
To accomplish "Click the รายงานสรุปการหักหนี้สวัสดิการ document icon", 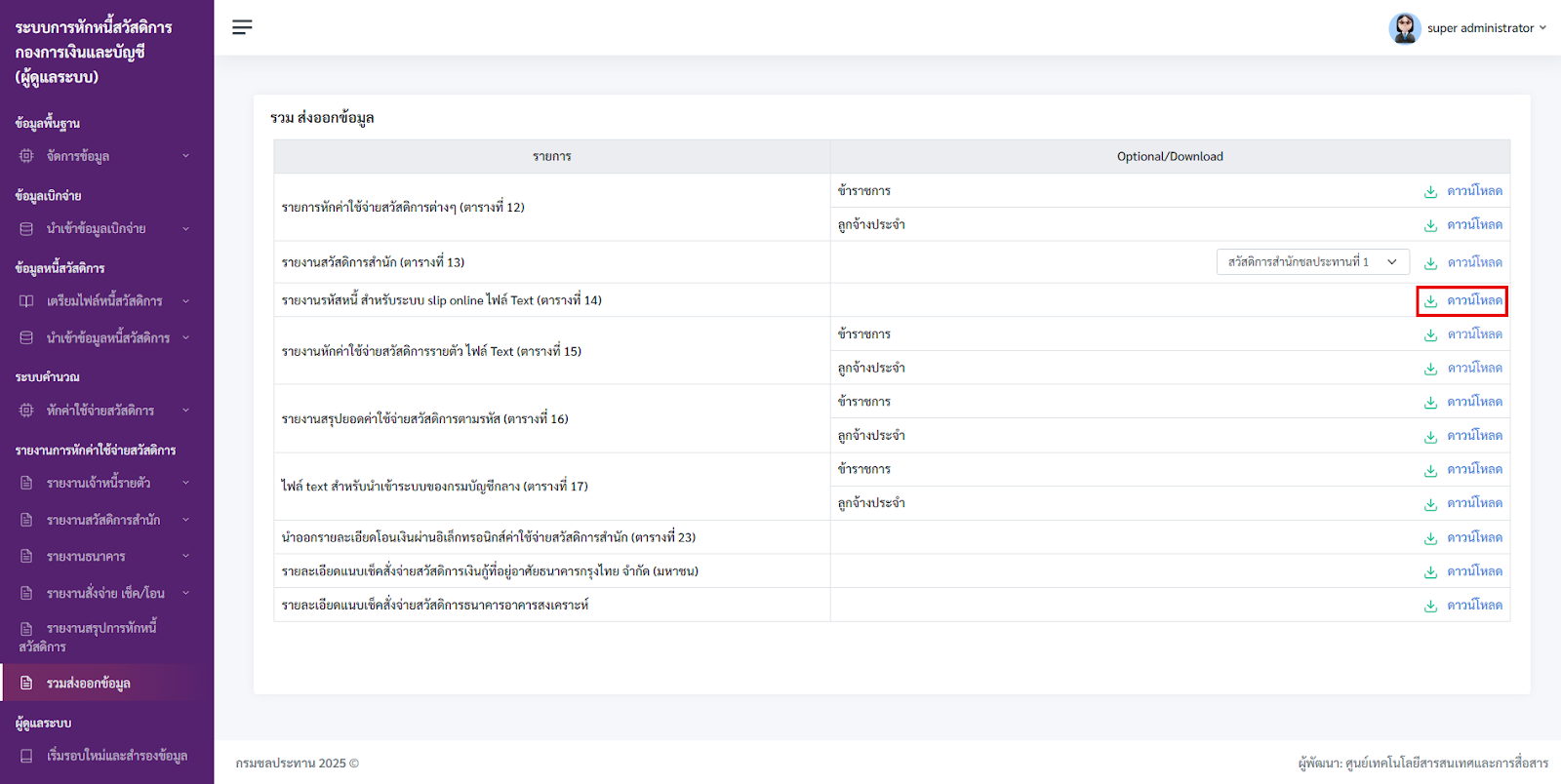I will (x=26, y=629).
